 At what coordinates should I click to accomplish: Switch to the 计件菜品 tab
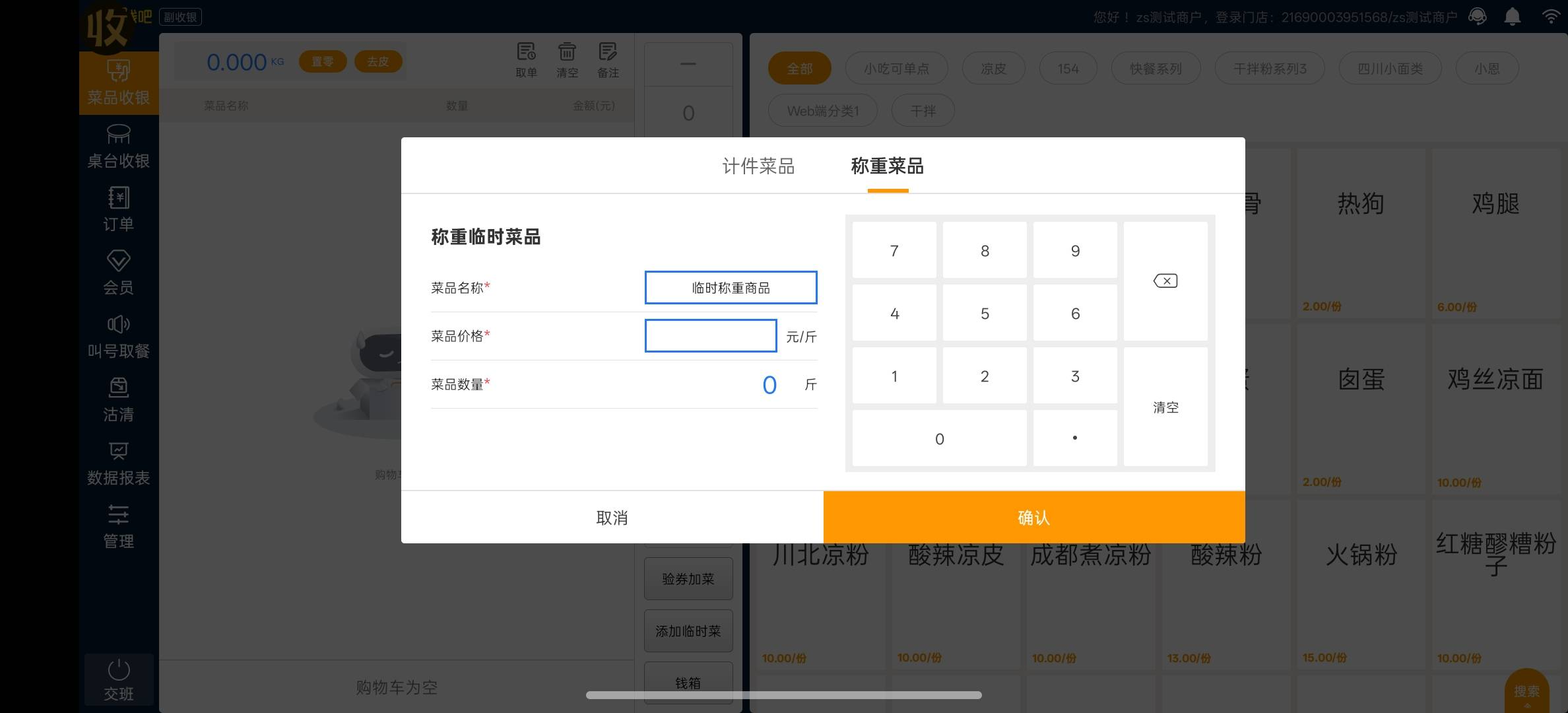[x=758, y=166]
